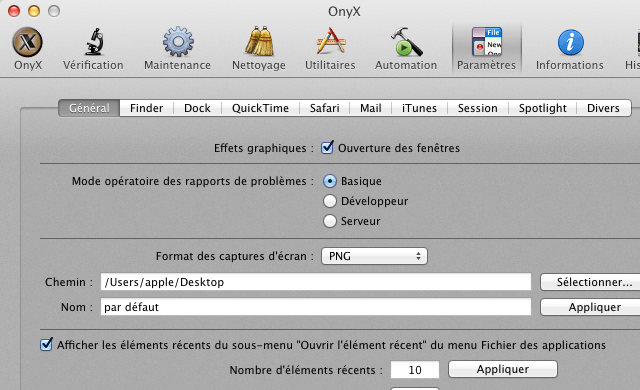Viewport: 640px width, 390px height.
Task: Select the Développeur radio button
Action: [330, 201]
